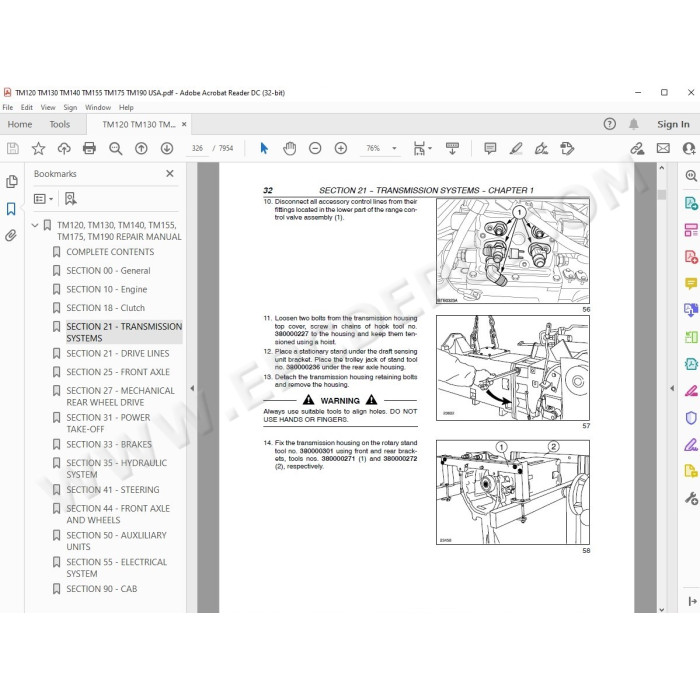
Task: Open bookmark options list dropdown
Action: pos(43,199)
